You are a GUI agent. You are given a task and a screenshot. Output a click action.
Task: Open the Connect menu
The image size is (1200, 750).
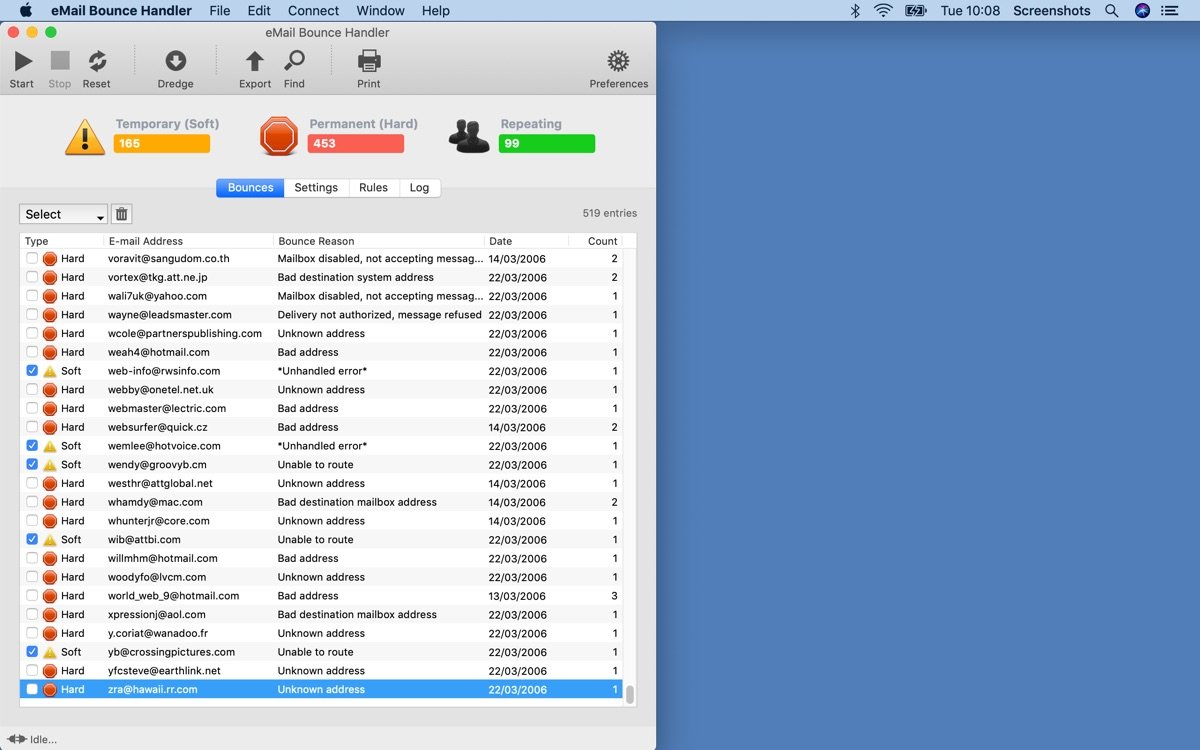[x=313, y=11]
